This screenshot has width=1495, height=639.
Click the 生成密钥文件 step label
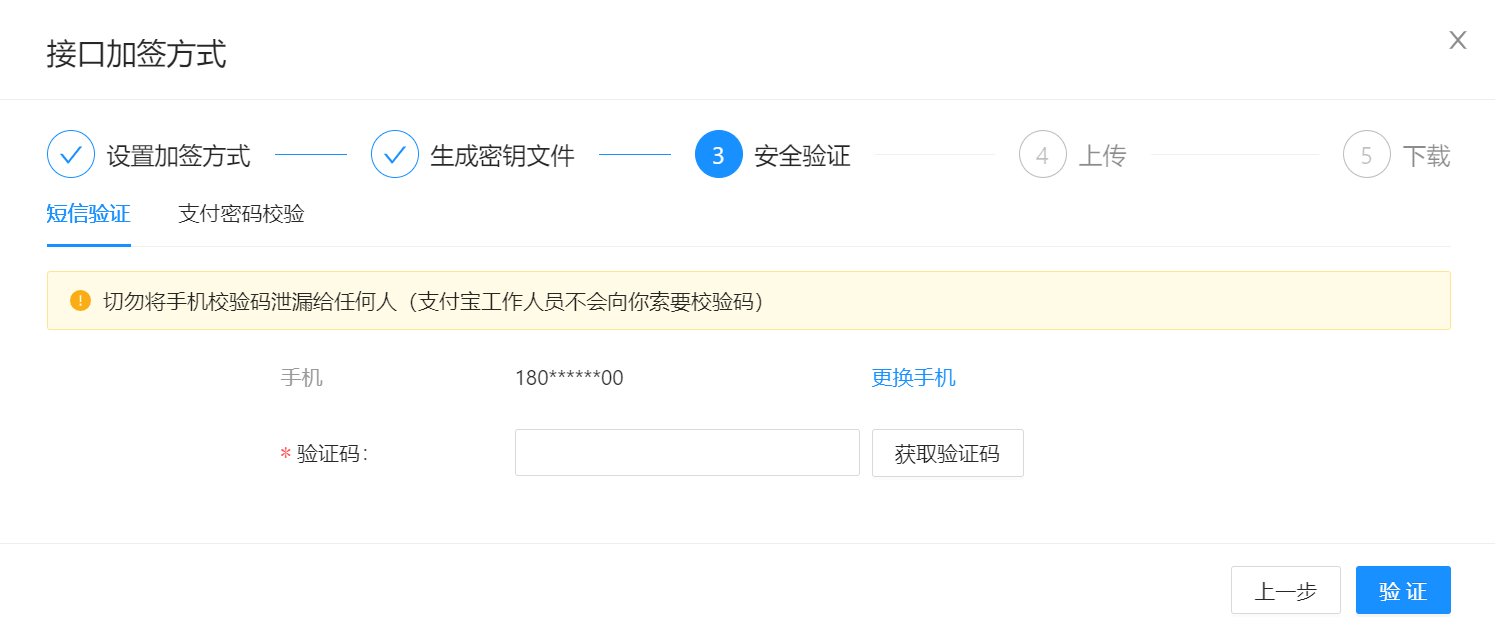(x=502, y=156)
